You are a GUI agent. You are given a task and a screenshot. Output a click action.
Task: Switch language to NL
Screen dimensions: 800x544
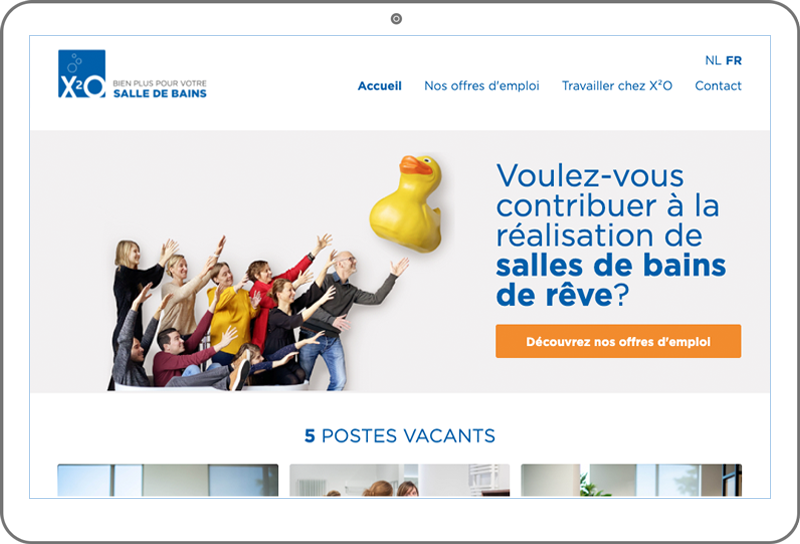pos(713,60)
